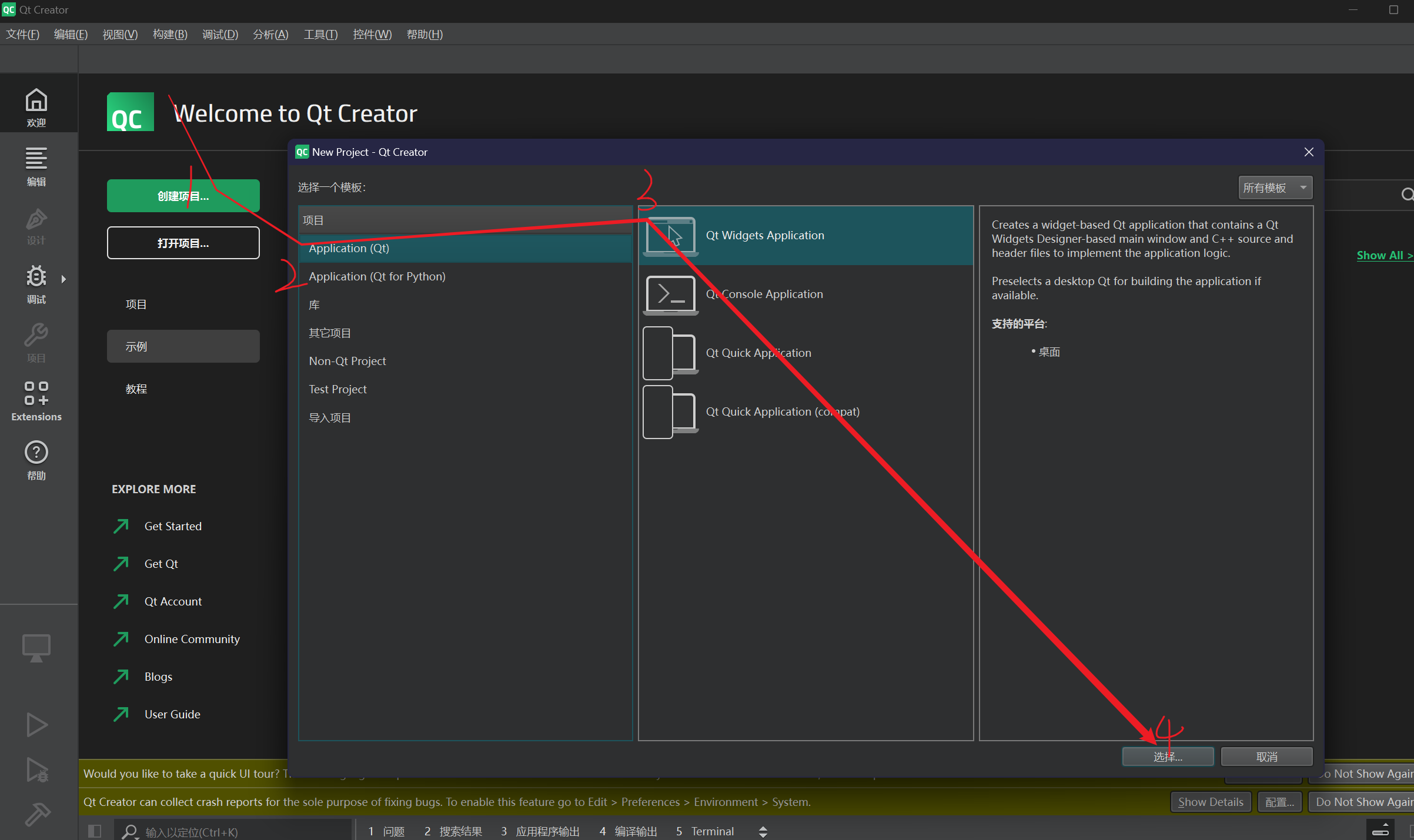Expand the Debug mode arrow submenu
The height and width of the screenshot is (840, 1414).
(63, 279)
